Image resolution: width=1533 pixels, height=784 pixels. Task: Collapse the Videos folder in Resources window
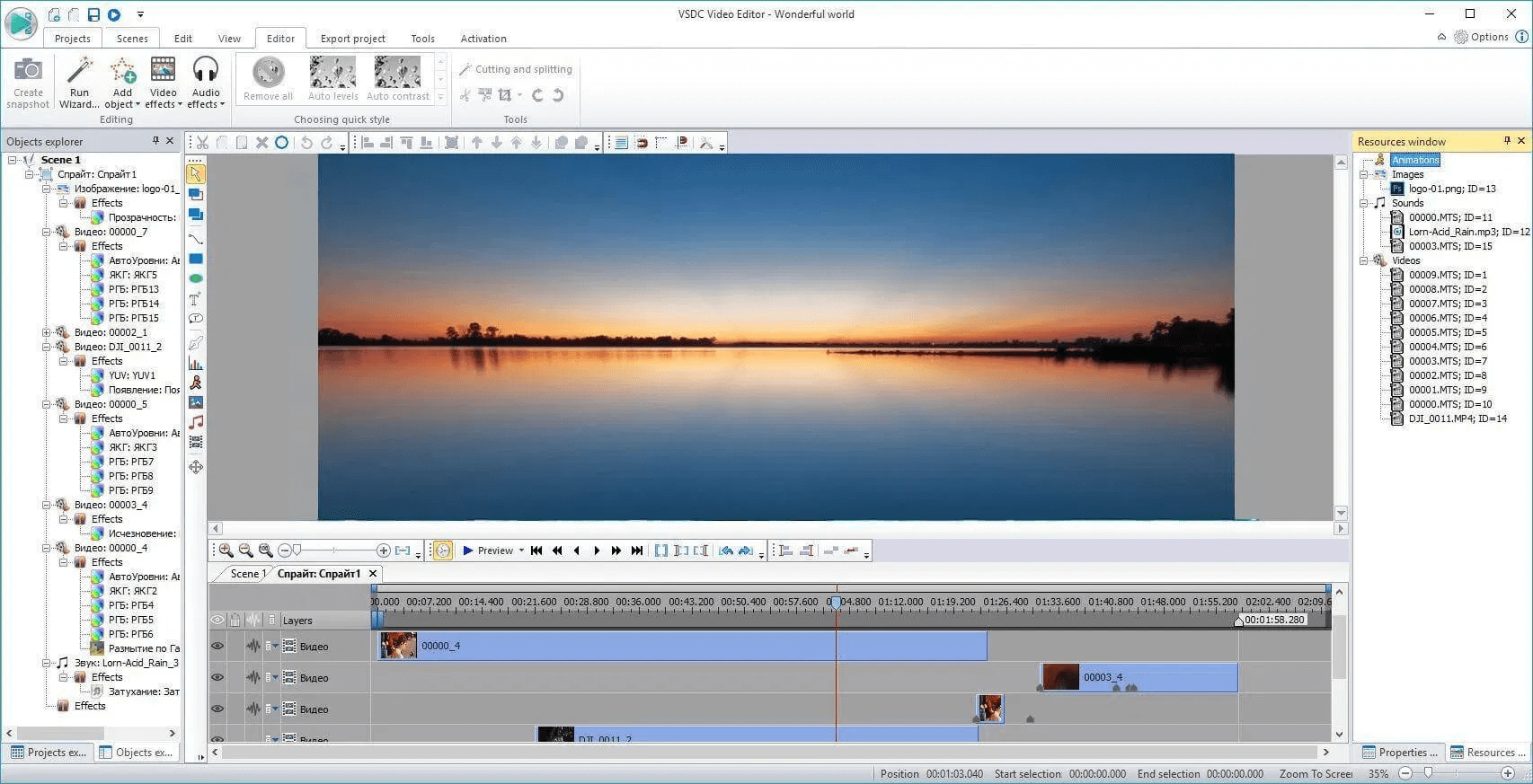pyautogui.click(x=1364, y=260)
